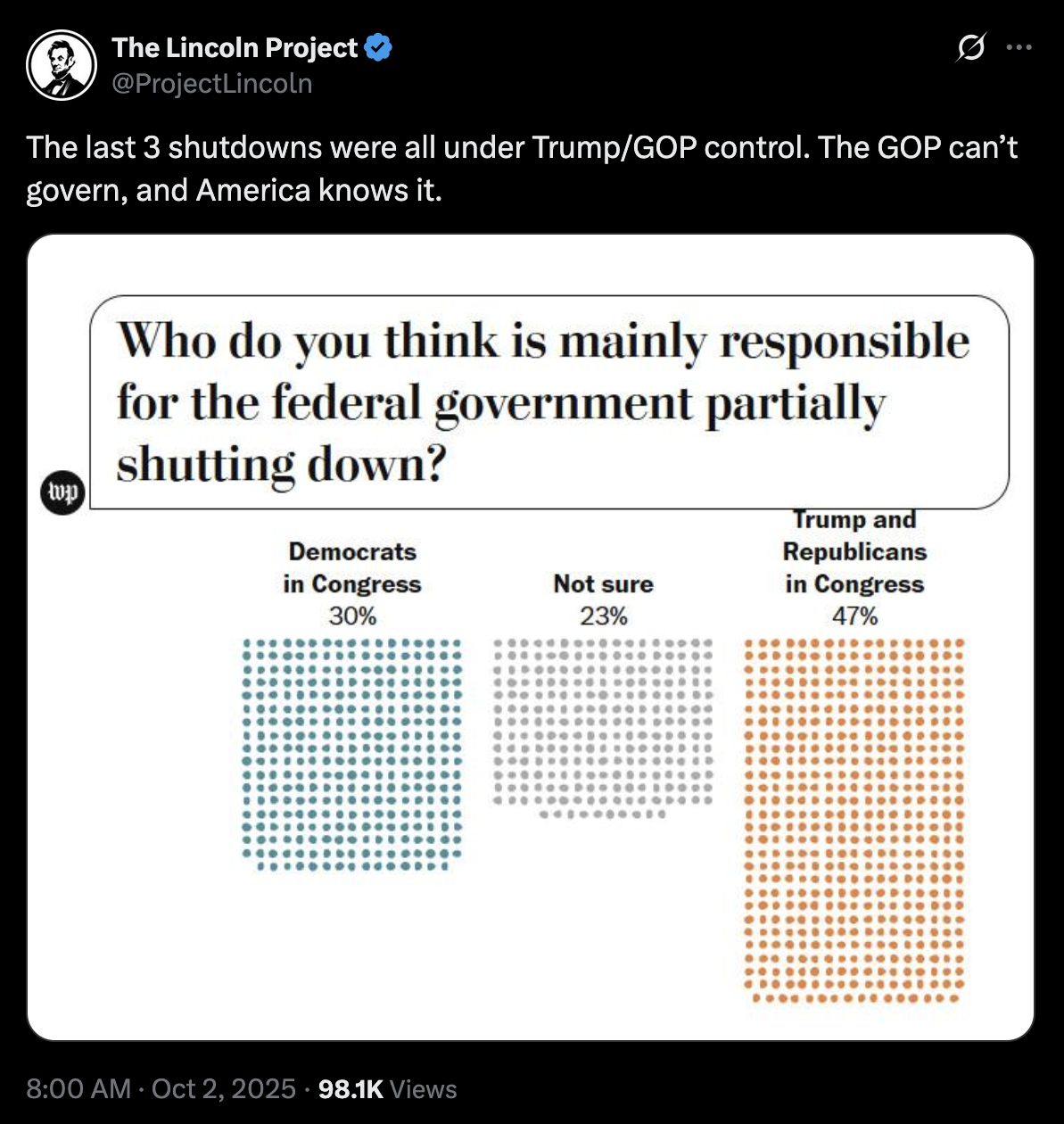Click the 98.1K Views count
Viewport: 1064px width, 1124px height.
(387, 1088)
